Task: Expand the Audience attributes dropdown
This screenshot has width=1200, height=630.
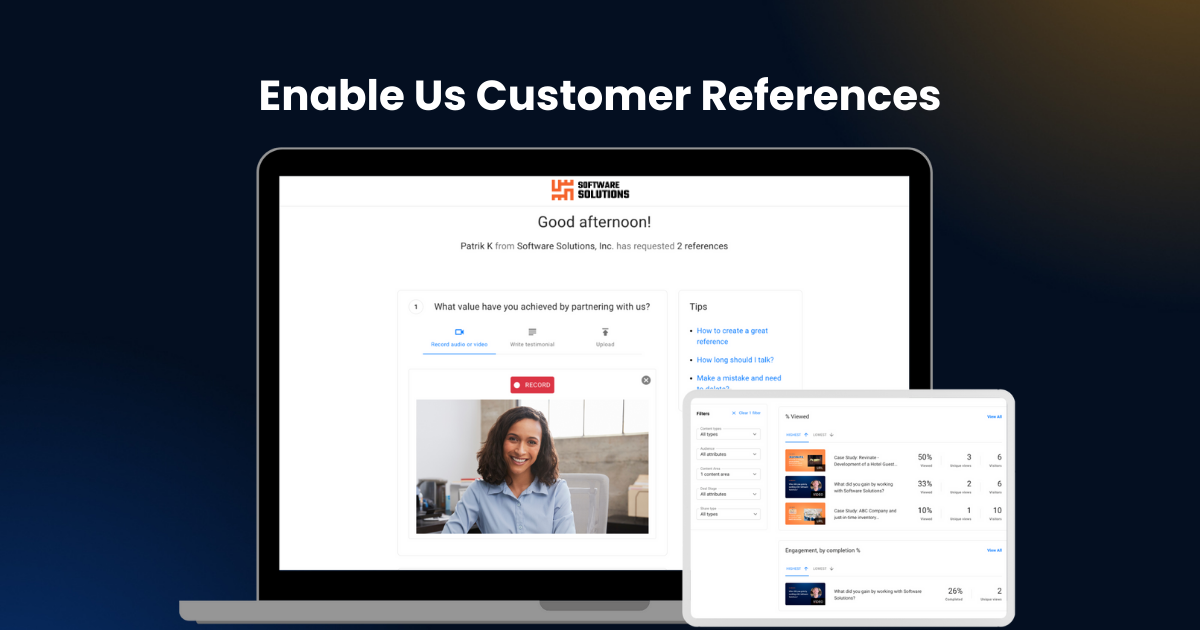Action: coord(729,454)
